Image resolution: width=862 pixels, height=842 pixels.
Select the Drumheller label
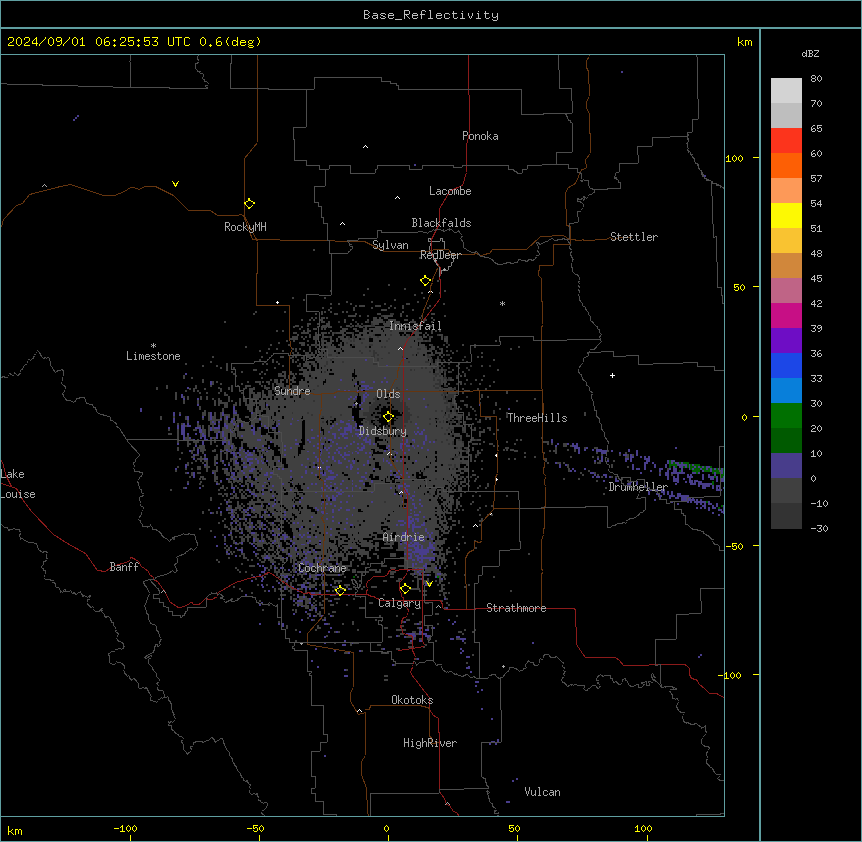click(x=638, y=487)
